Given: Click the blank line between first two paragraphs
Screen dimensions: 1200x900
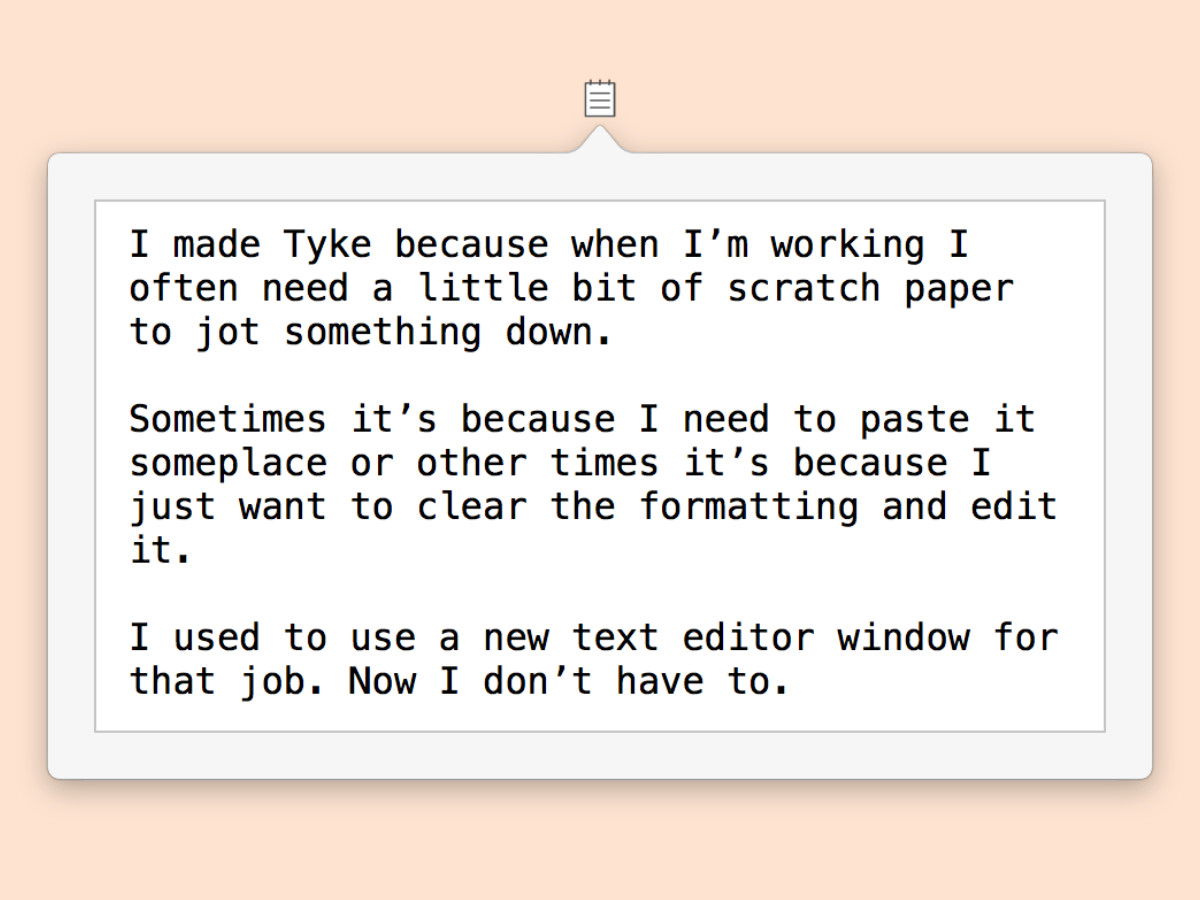Looking at the screenshot, I should tap(600, 376).
